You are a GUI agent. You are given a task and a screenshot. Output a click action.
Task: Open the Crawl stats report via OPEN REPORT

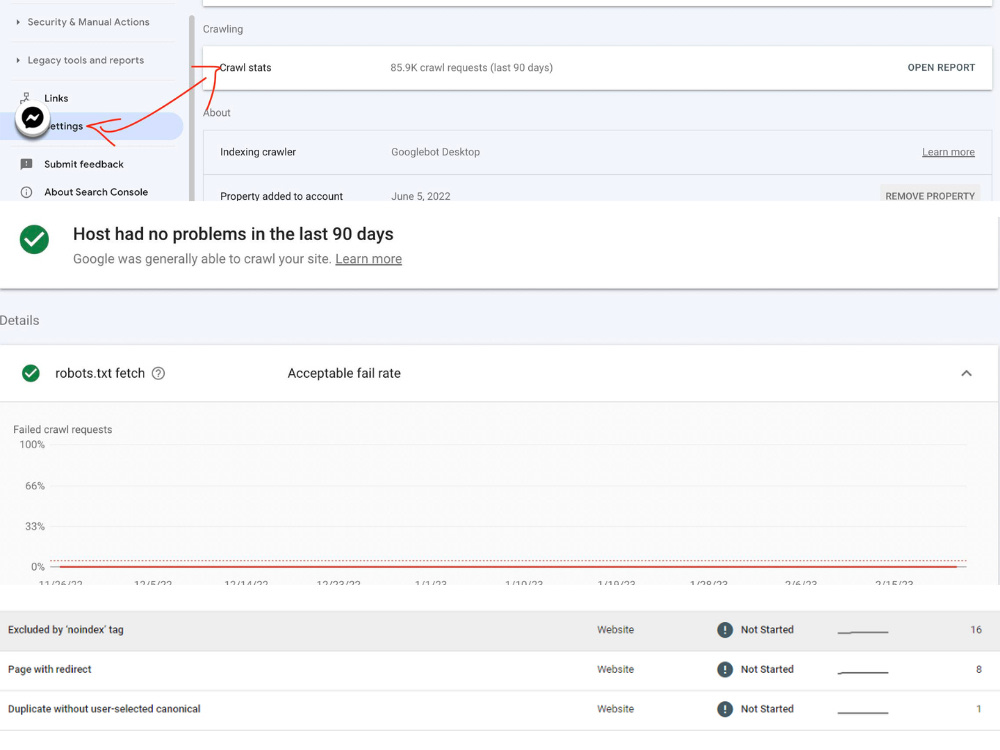940,67
